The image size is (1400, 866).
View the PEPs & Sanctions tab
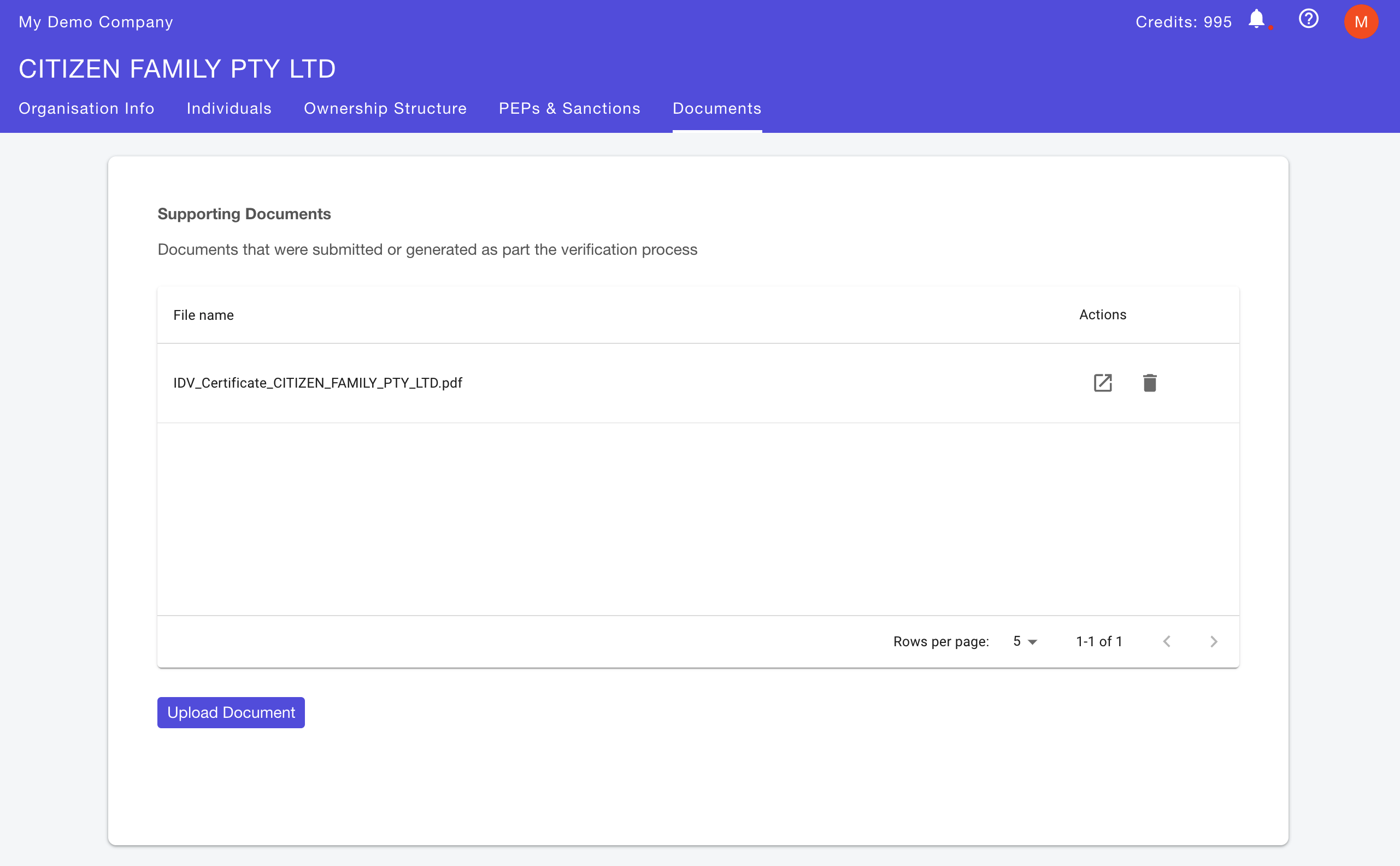pyautogui.click(x=569, y=108)
